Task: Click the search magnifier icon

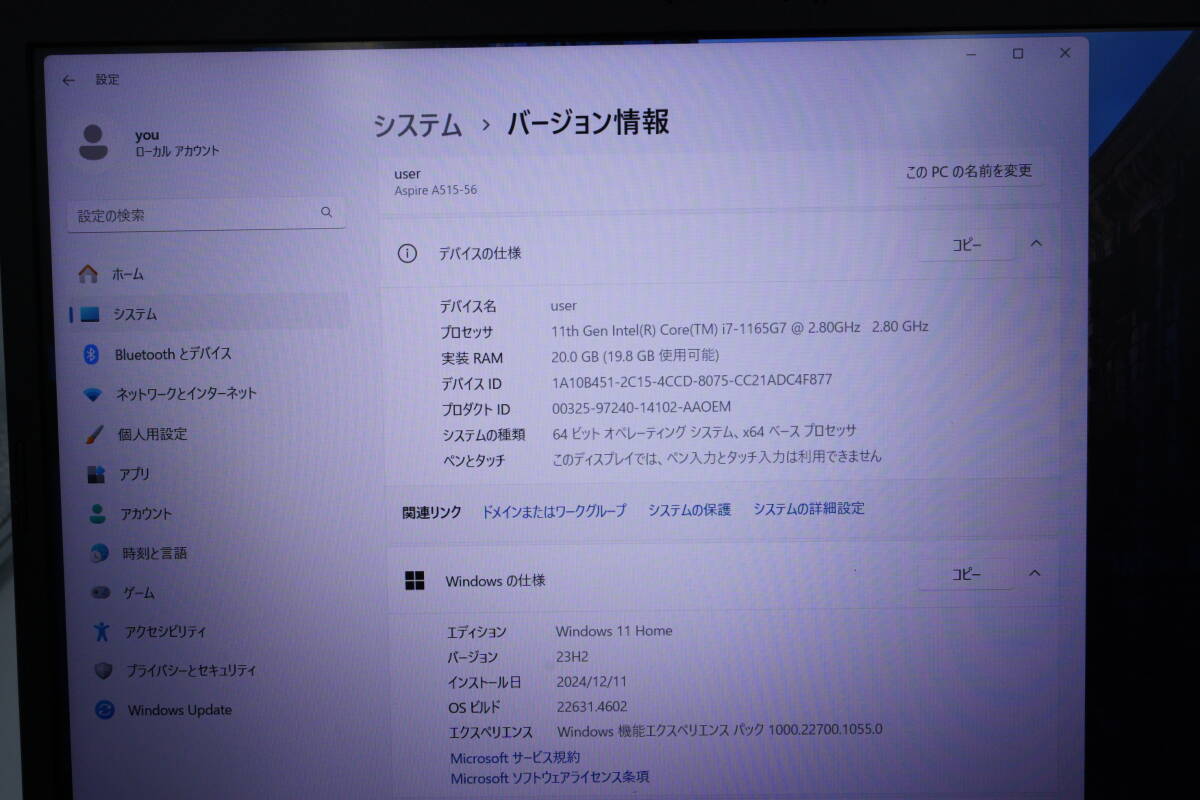Action: [x=326, y=213]
